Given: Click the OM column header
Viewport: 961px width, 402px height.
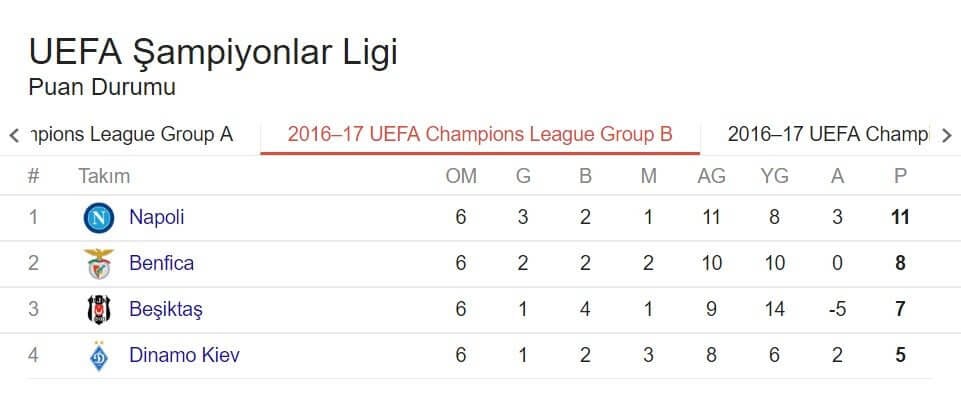Looking at the screenshot, I should [x=461, y=176].
